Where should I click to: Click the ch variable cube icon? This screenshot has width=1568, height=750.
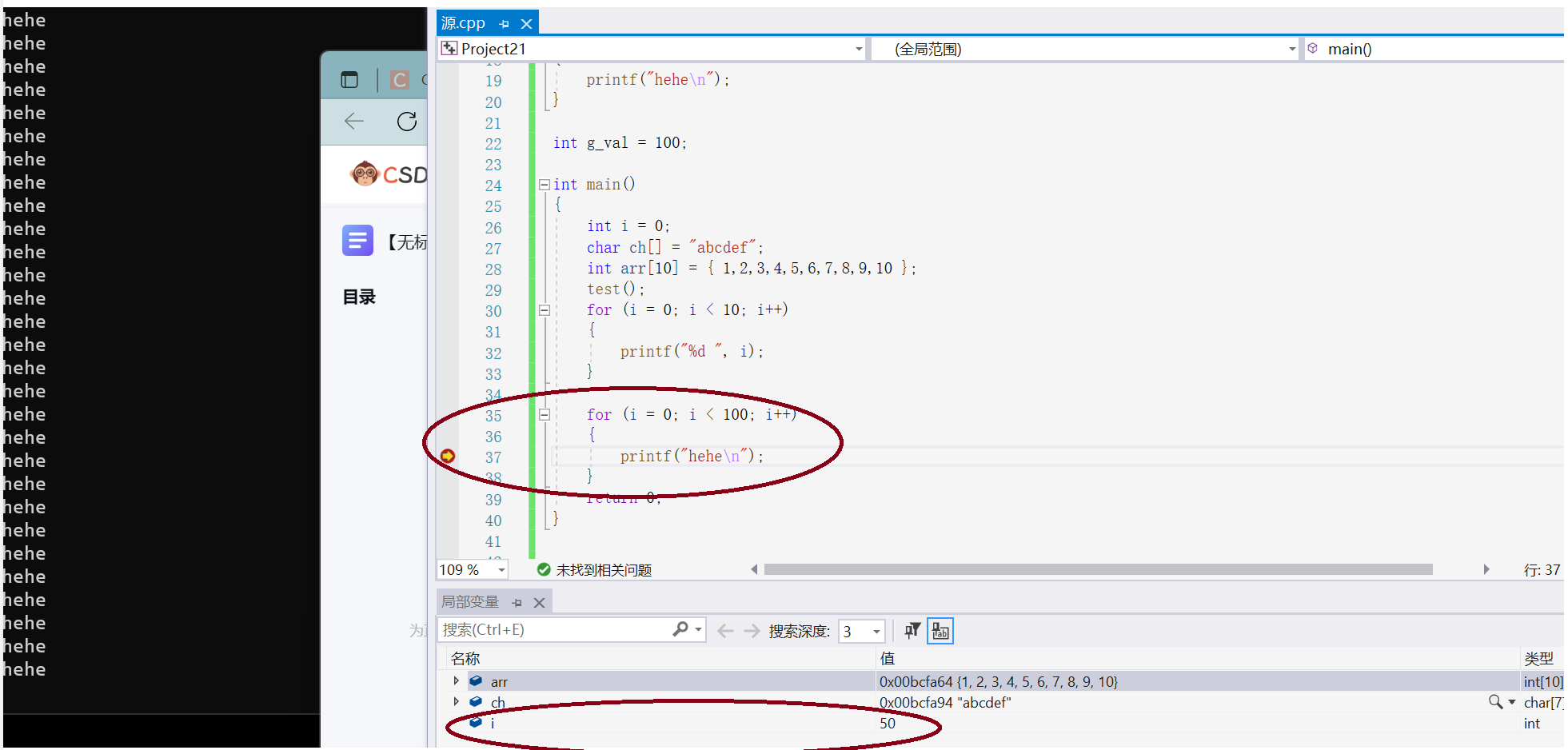pos(476,702)
